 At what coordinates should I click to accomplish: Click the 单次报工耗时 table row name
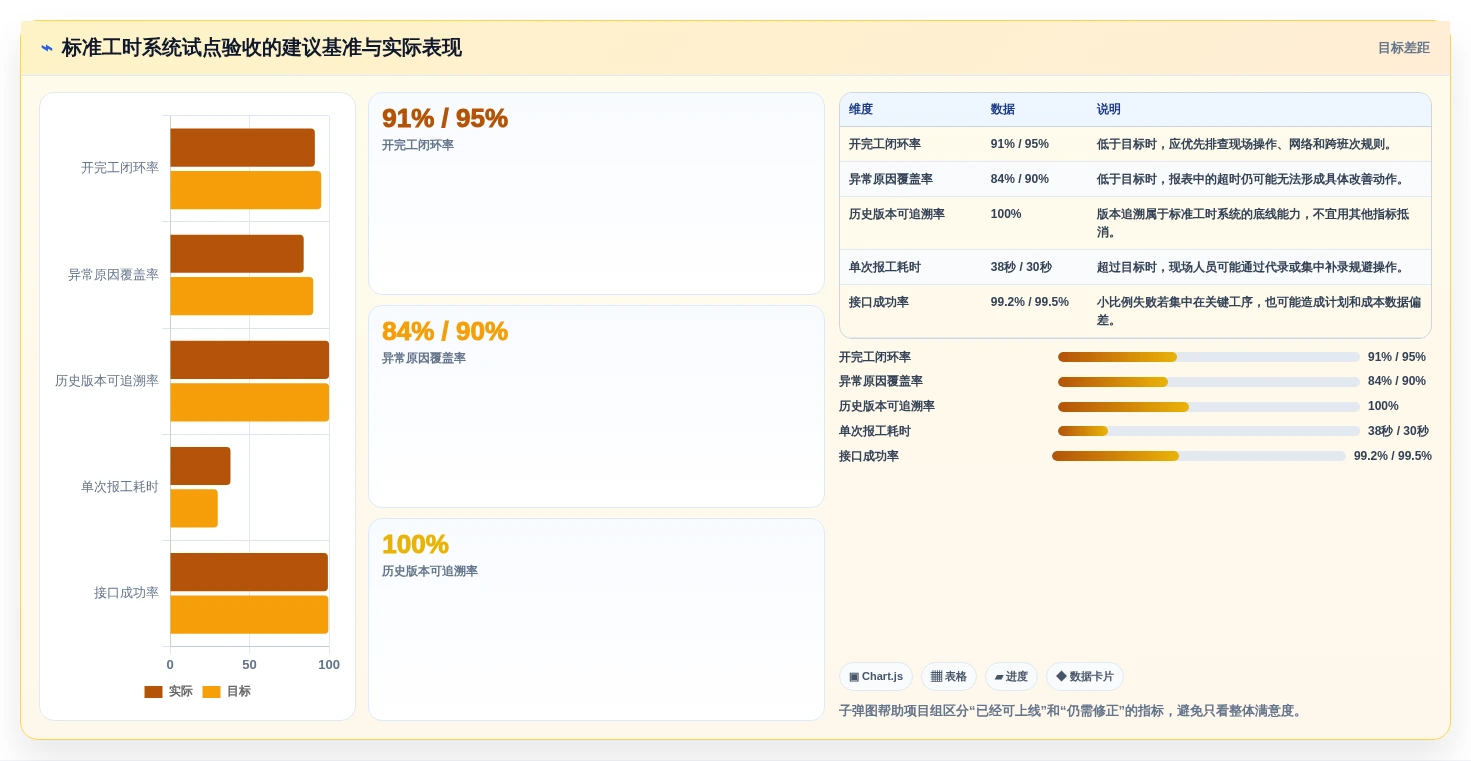[x=885, y=267]
